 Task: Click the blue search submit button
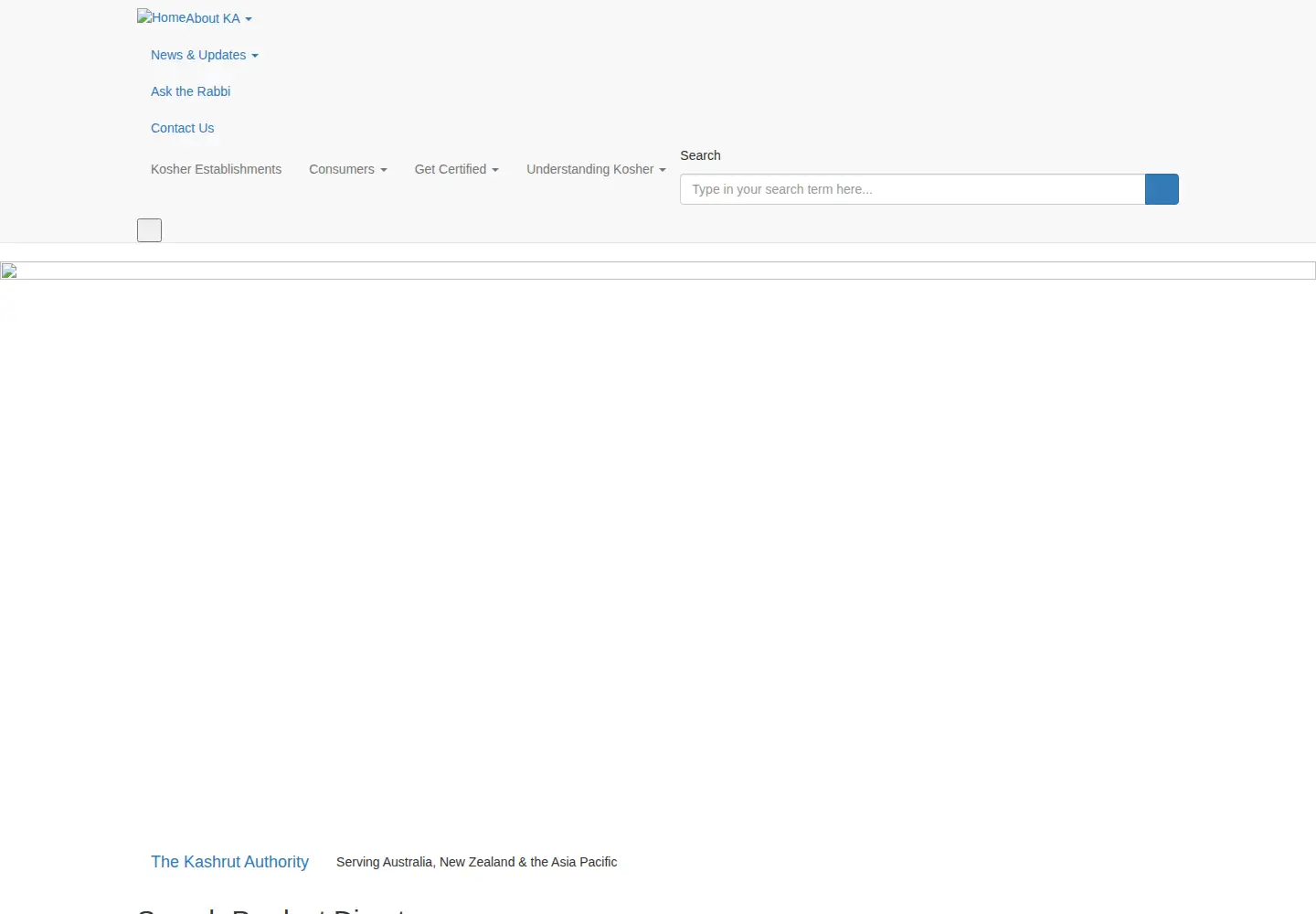click(1162, 189)
